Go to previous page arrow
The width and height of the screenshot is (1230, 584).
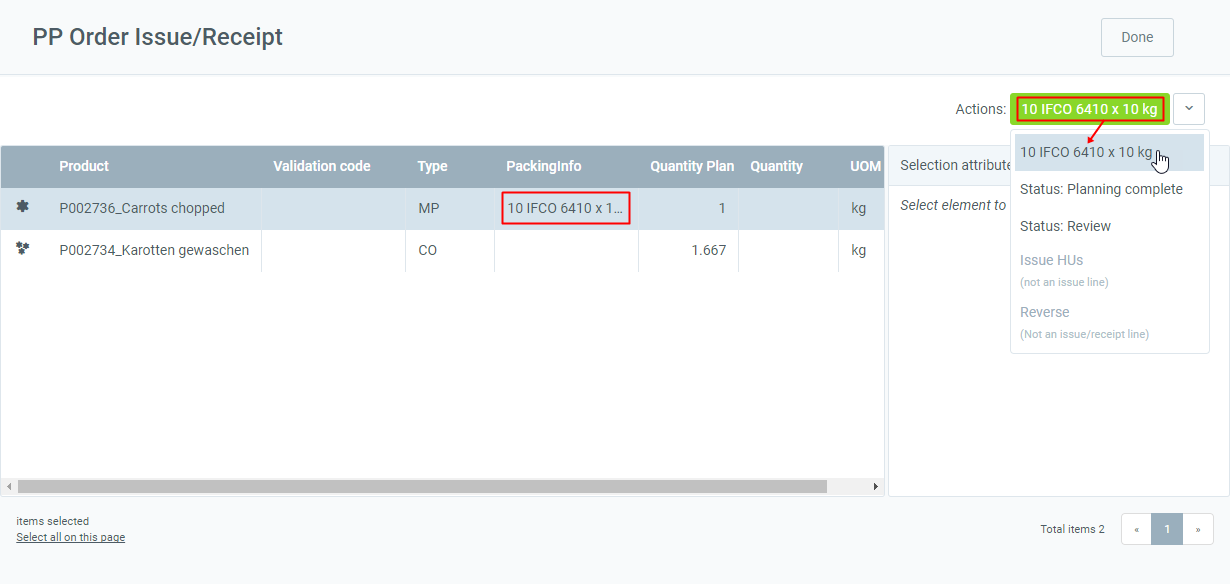pyautogui.click(x=1137, y=529)
